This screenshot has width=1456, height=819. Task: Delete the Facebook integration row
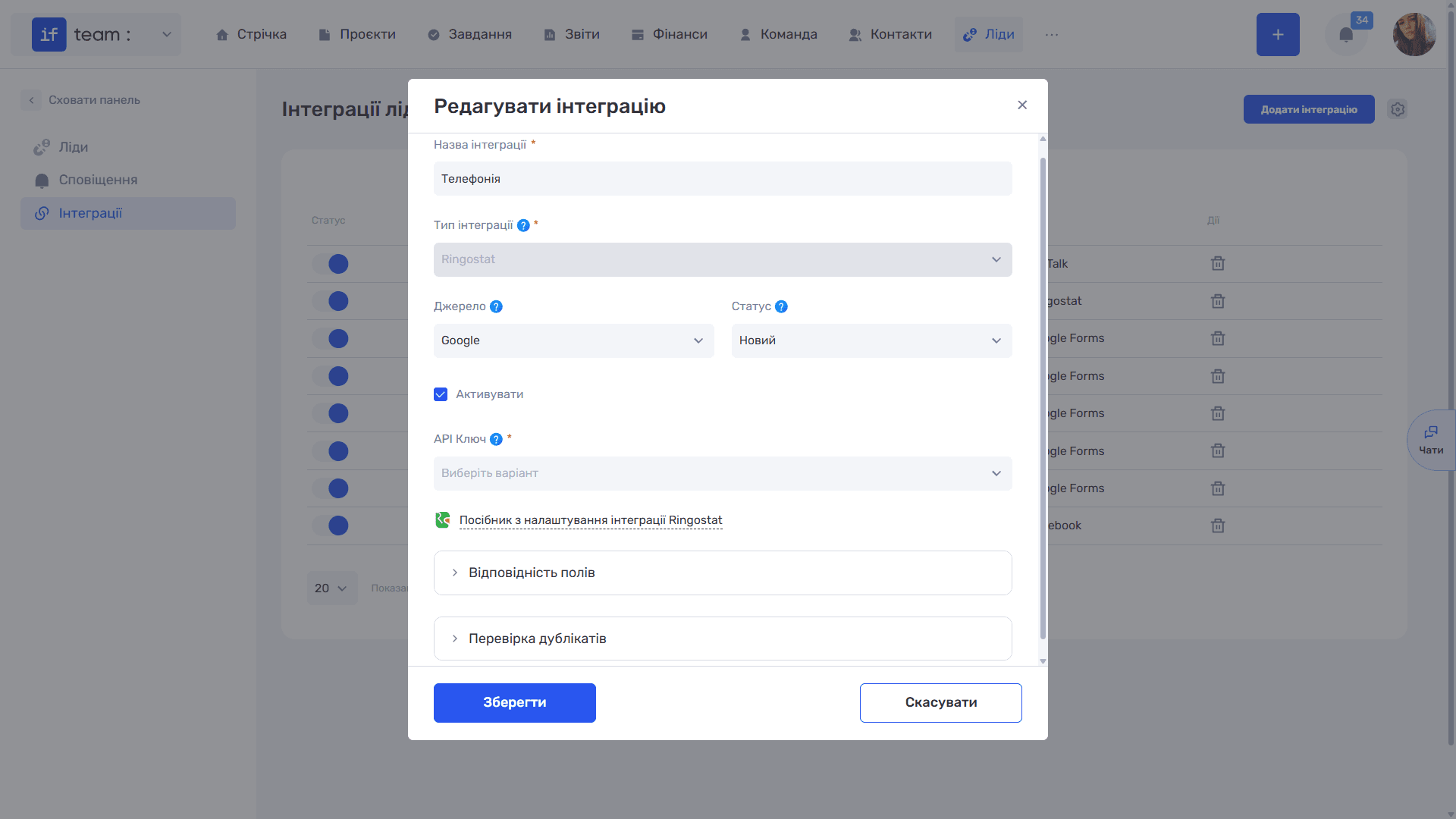coord(1218,526)
